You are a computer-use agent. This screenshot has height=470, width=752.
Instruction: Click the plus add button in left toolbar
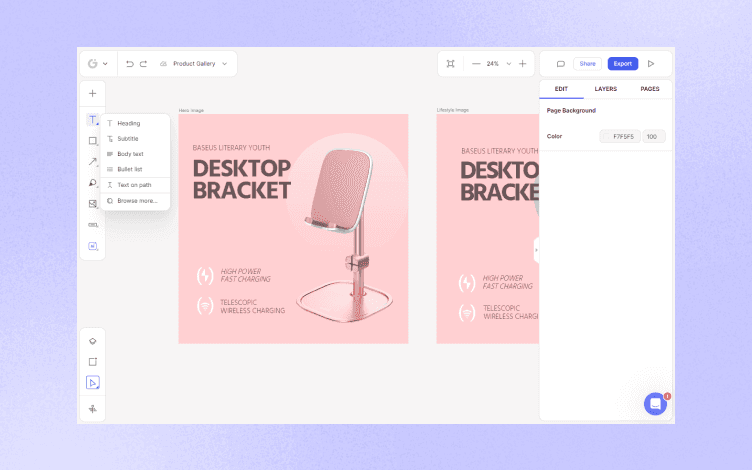[93, 94]
